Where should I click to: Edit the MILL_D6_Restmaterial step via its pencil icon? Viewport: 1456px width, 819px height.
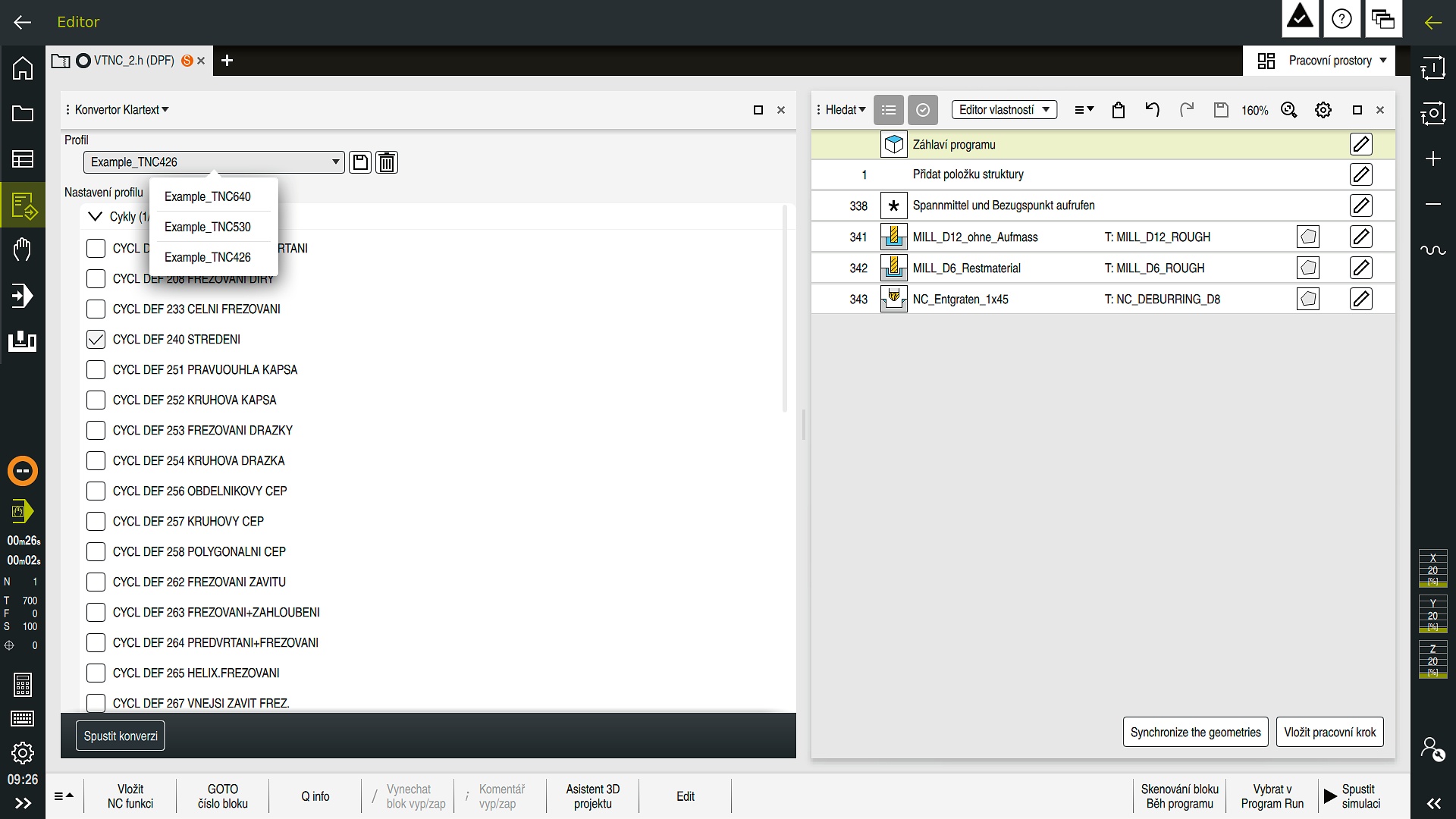(x=1361, y=268)
